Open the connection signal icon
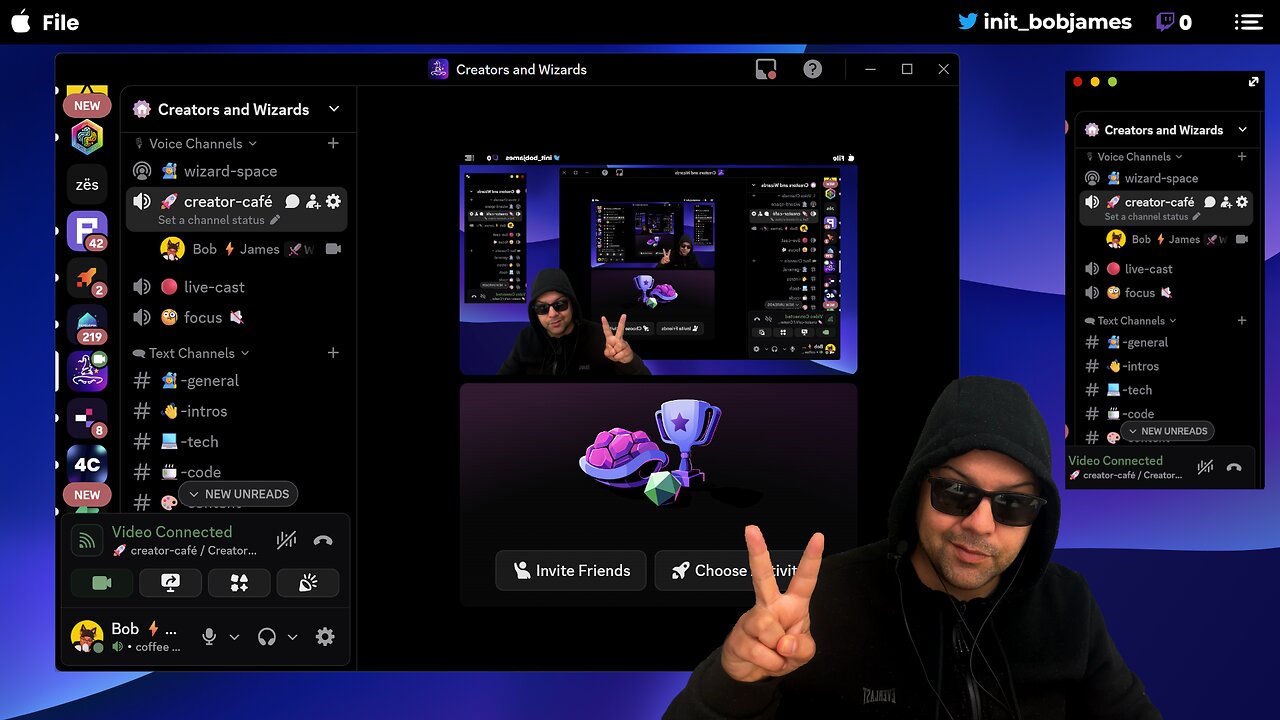The width and height of the screenshot is (1280, 720). pos(88,541)
